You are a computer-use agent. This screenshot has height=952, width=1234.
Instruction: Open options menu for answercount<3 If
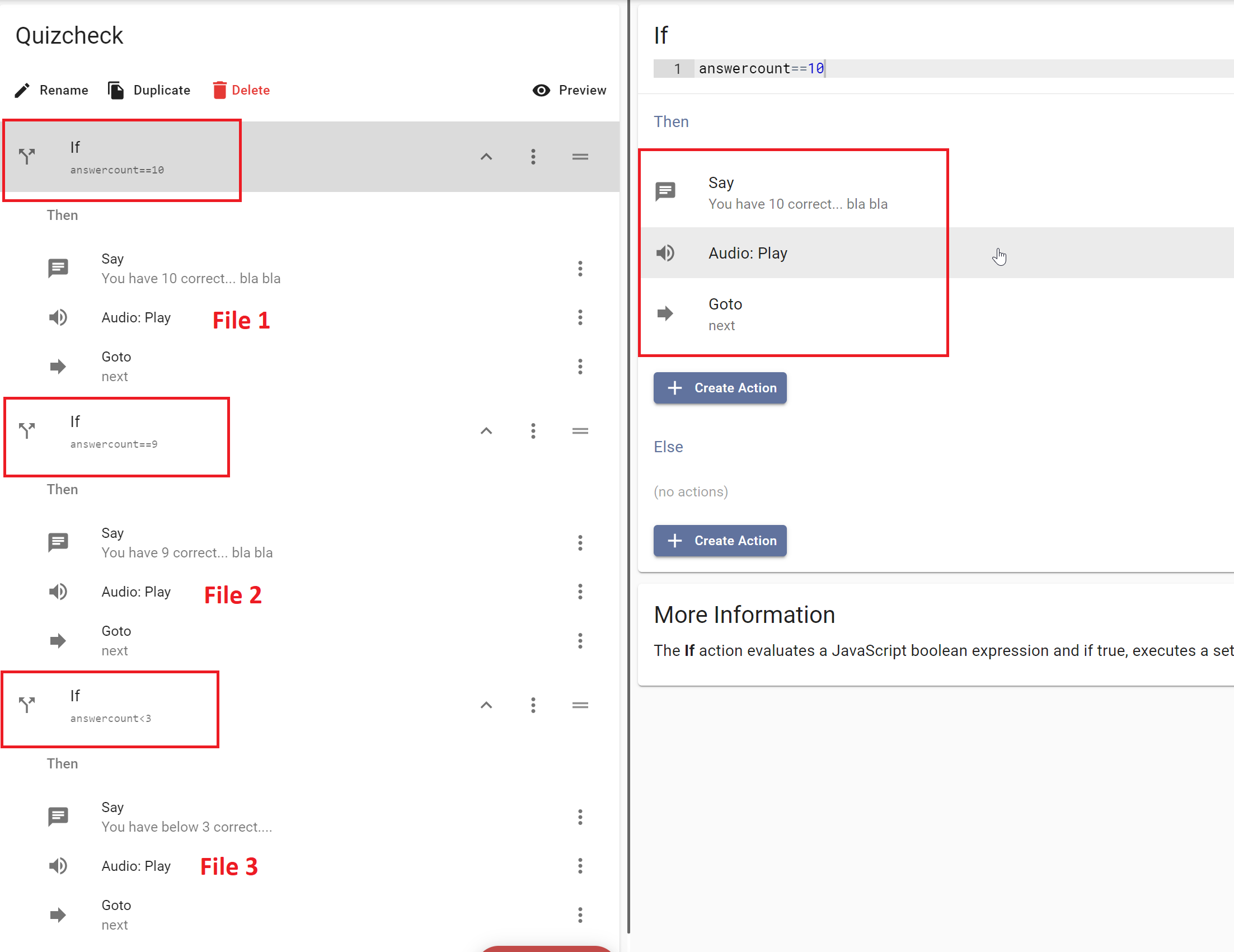[533, 705]
